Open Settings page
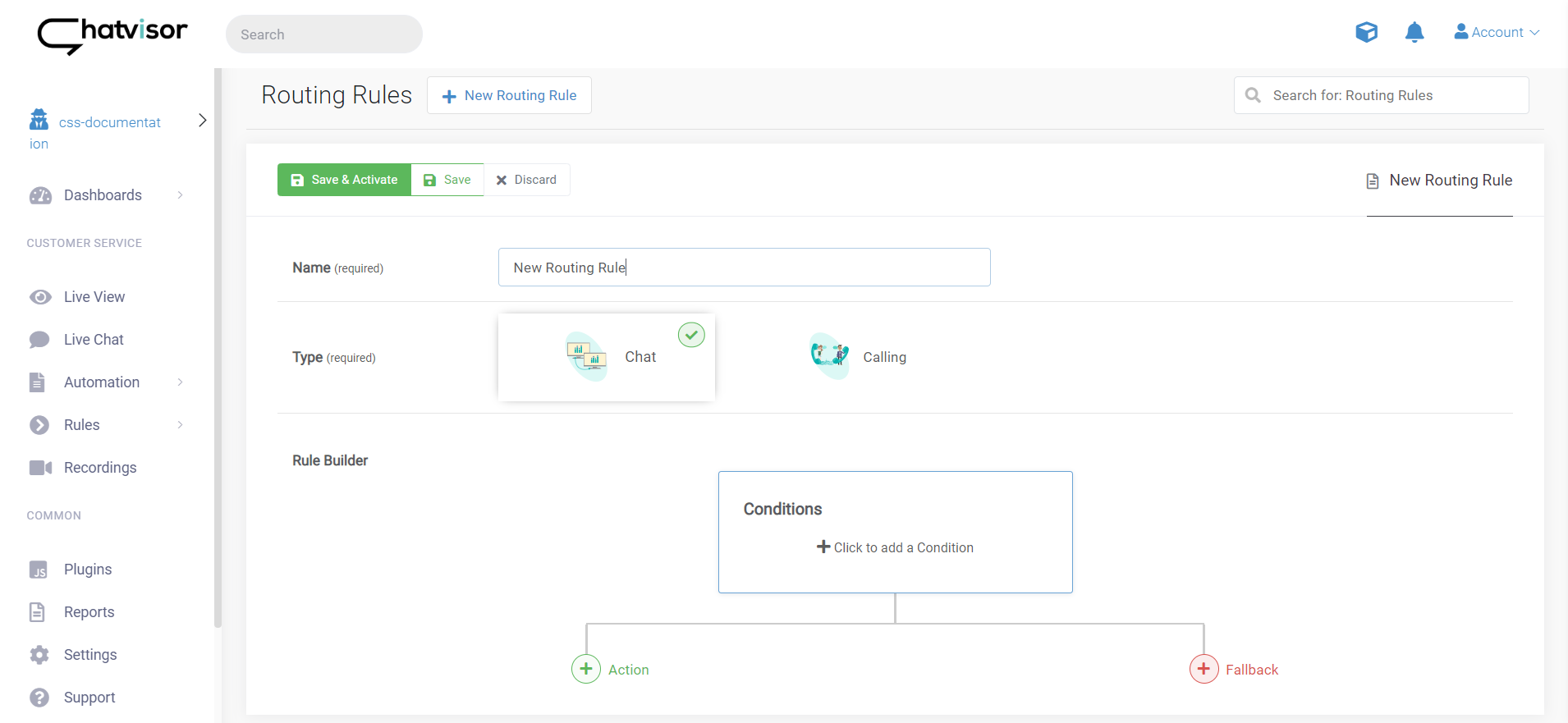This screenshot has height=723, width=1568. [90, 655]
